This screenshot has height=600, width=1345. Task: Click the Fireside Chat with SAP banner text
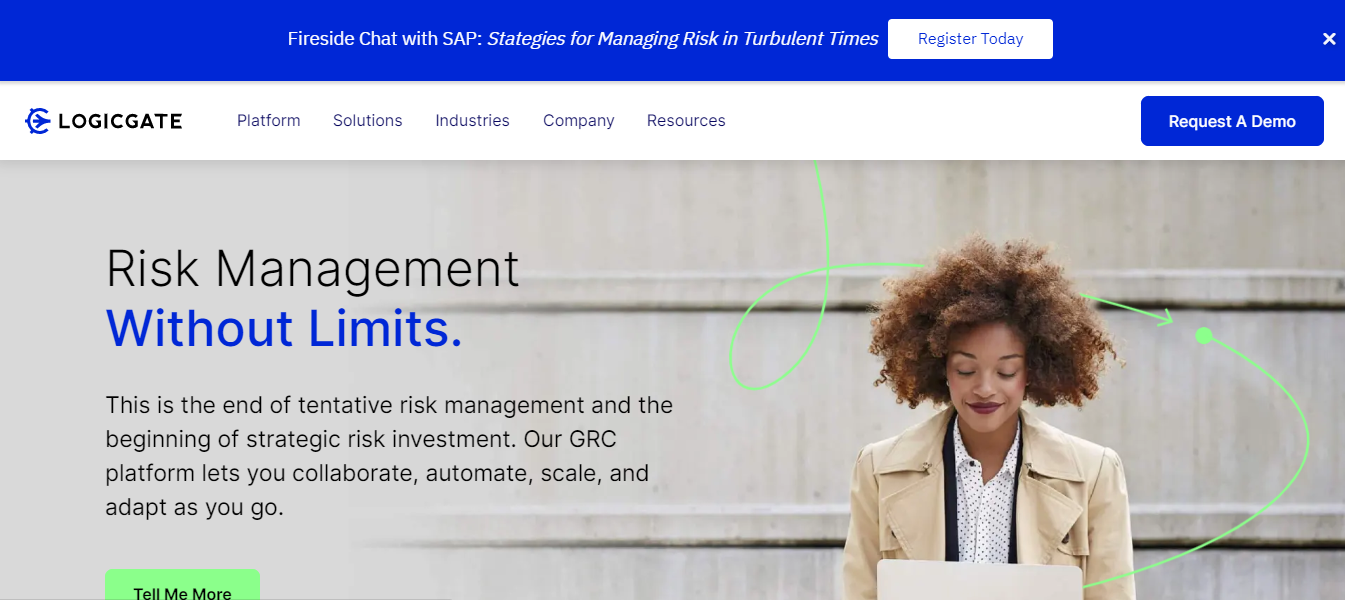[x=583, y=39]
